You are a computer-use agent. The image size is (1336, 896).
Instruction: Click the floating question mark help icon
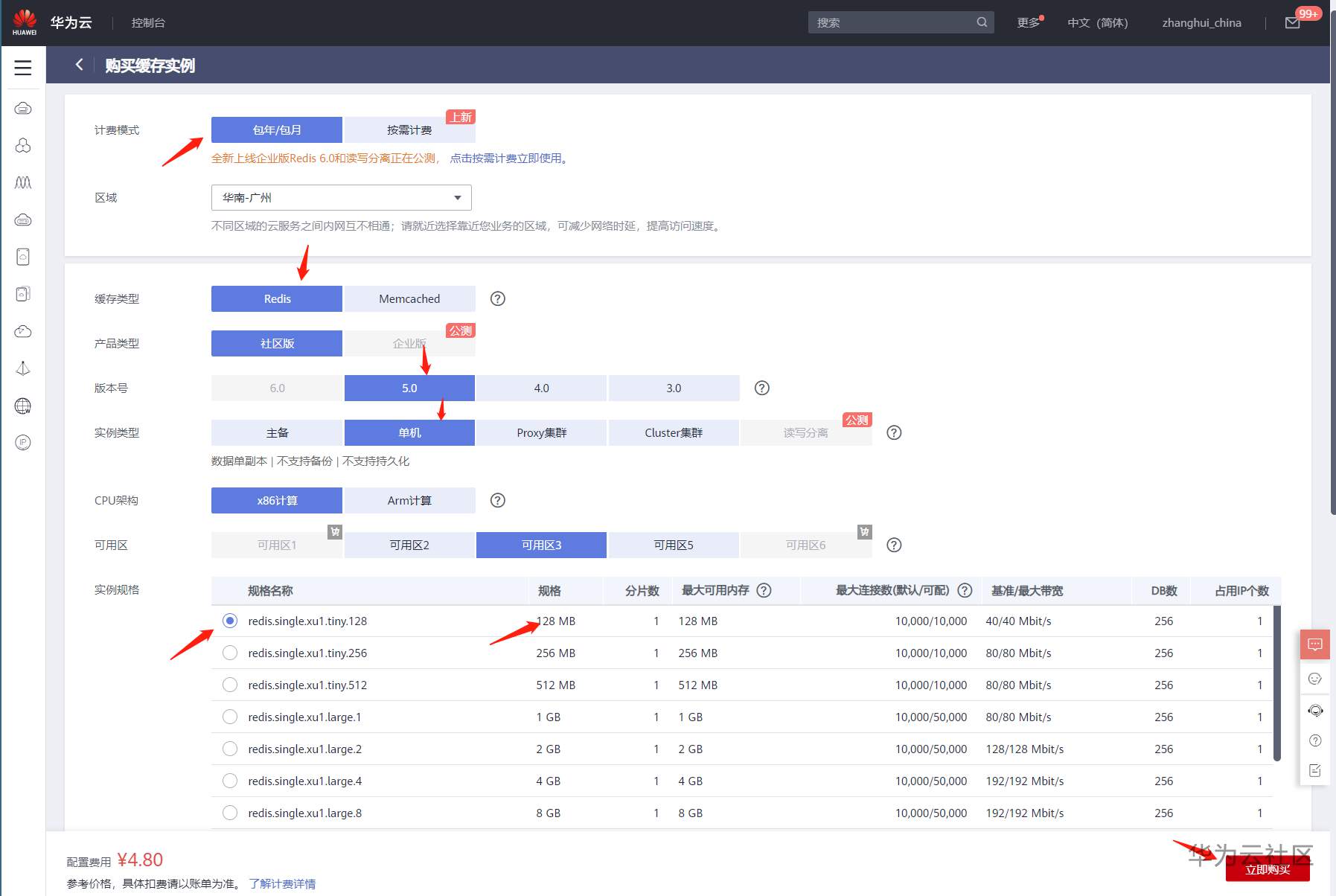coord(1315,740)
